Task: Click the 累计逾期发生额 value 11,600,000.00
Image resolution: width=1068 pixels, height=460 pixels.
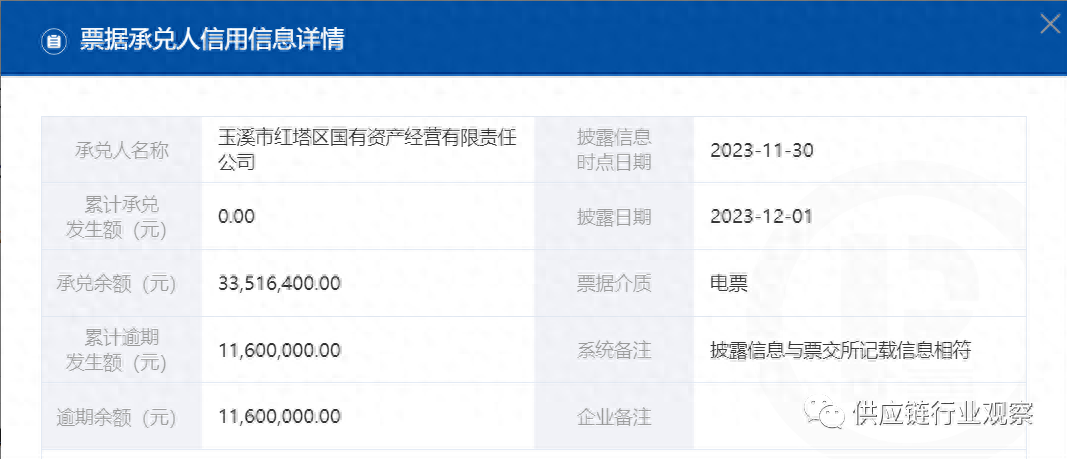Action: [x=279, y=351]
